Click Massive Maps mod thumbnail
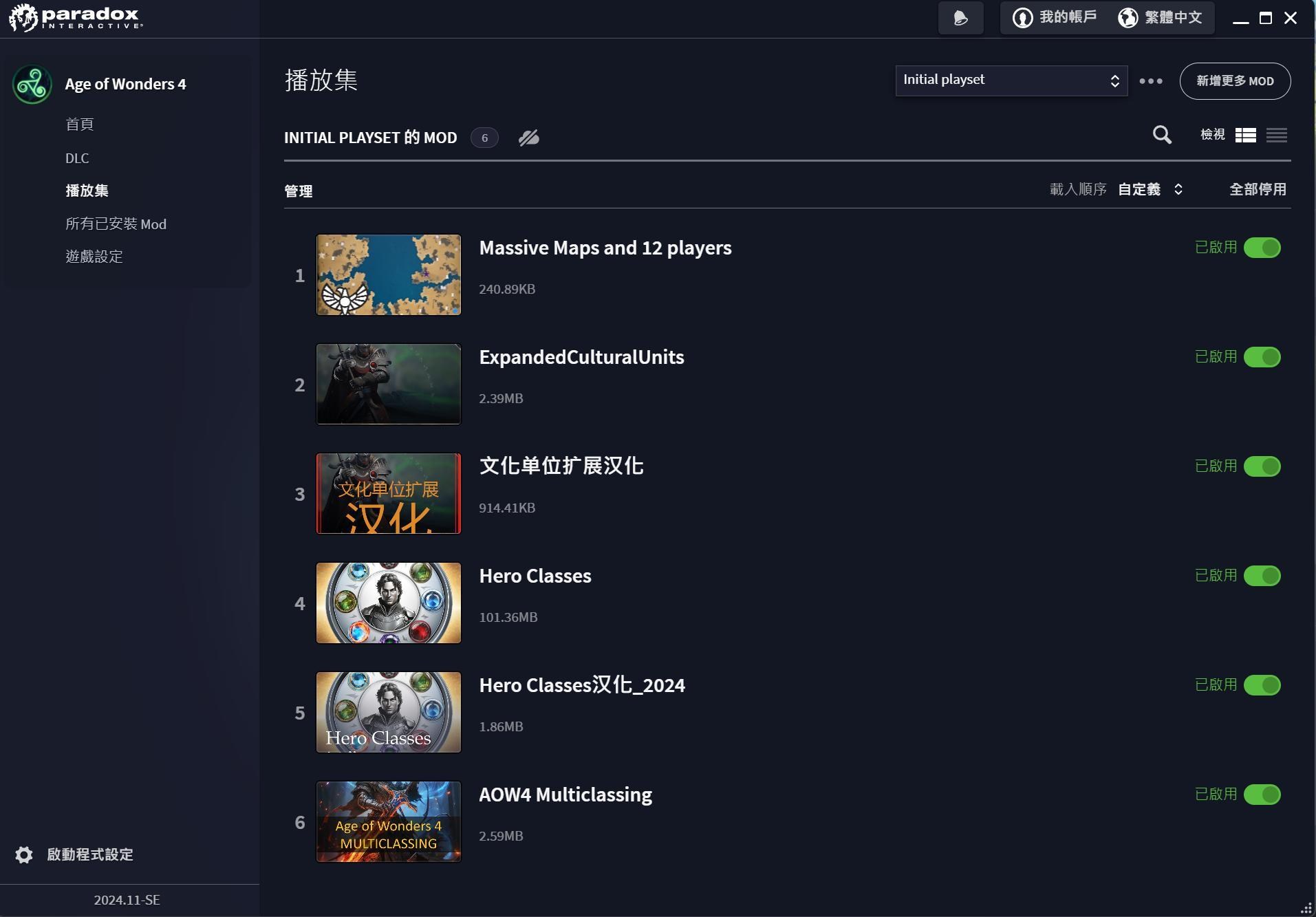Viewport: 1316px width, 917px height. coord(389,275)
